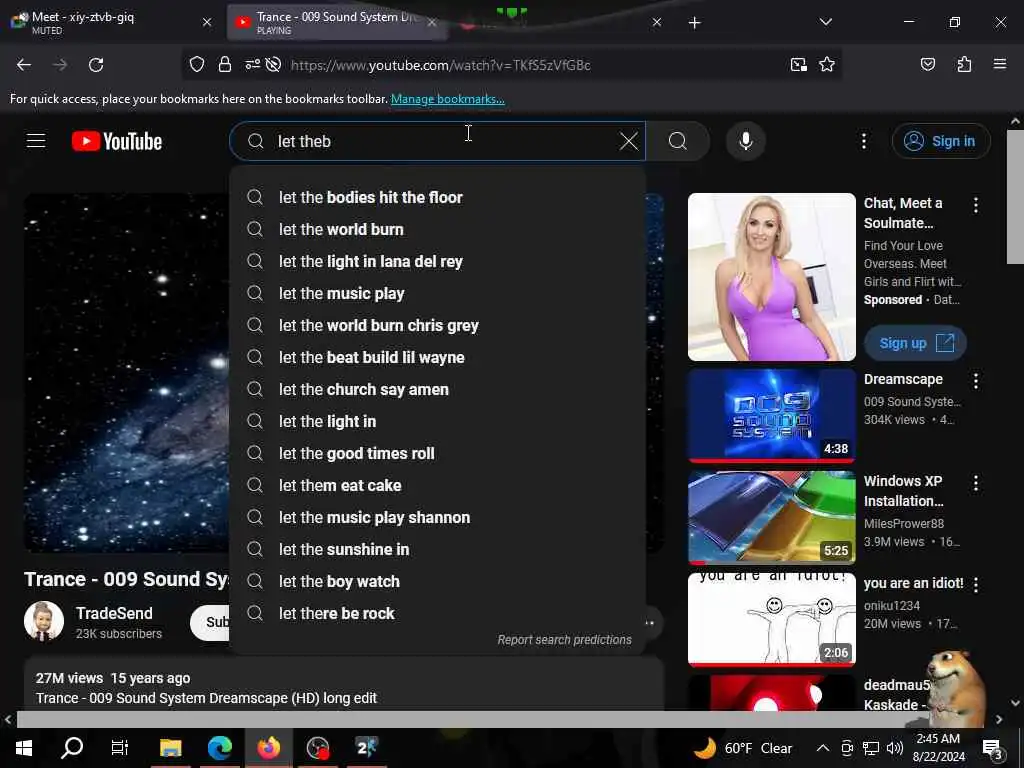
Task: Report search predictions
Action: [x=564, y=640]
